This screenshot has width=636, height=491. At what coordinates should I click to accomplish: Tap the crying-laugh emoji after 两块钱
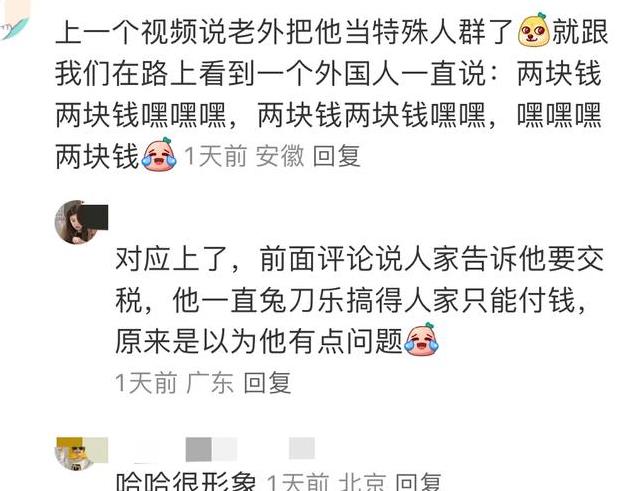[x=159, y=154]
